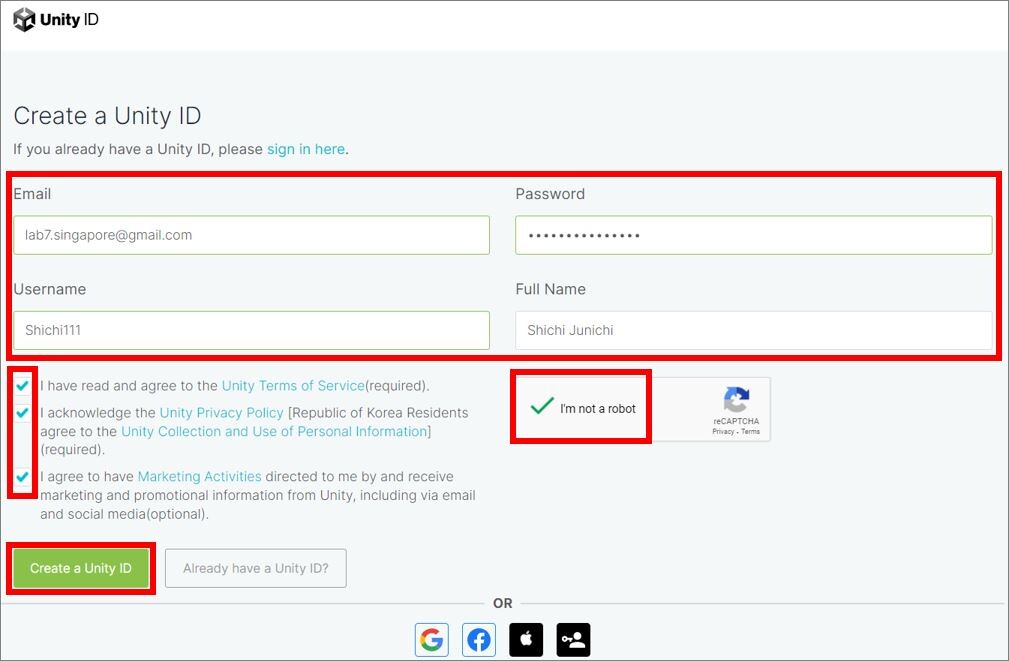1009x661 pixels.
Task: Open the reCAPTCHA Terms link
Action: (750, 431)
